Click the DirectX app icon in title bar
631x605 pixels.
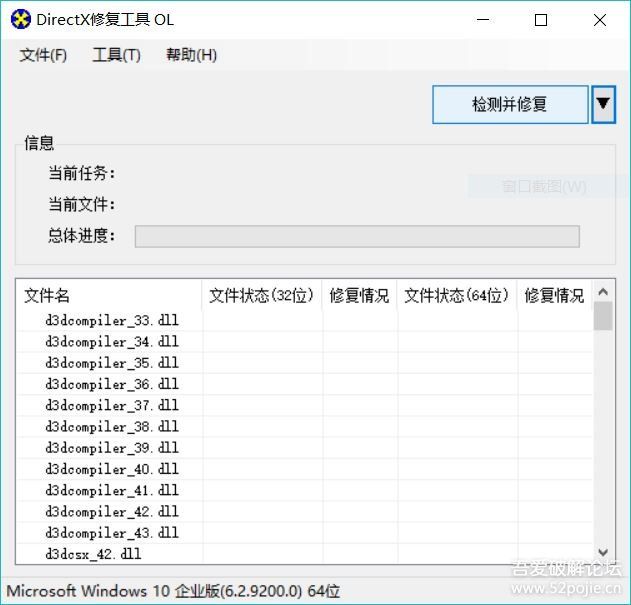pyautogui.click(x=21, y=19)
